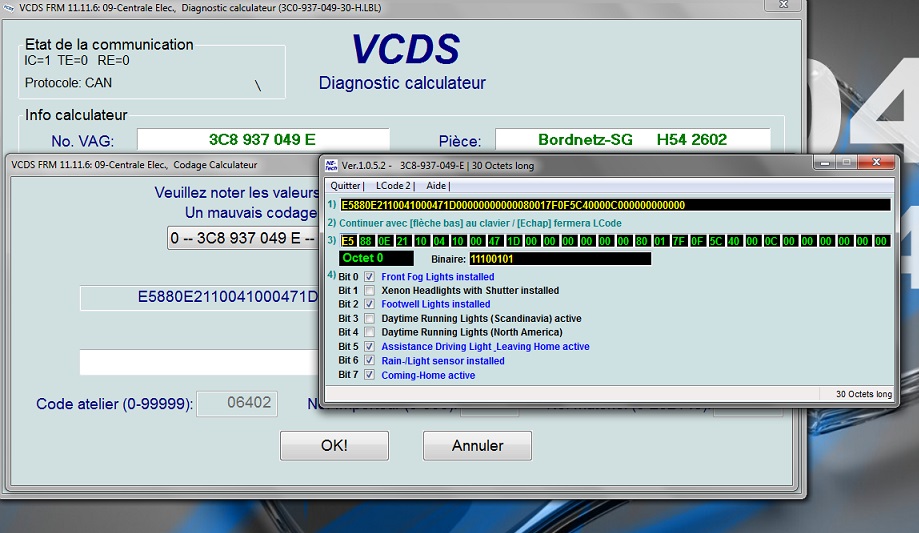This screenshot has width=919, height=533.
Task: Open the 3C8 937 049 E module dropdown
Action: coord(242,238)
